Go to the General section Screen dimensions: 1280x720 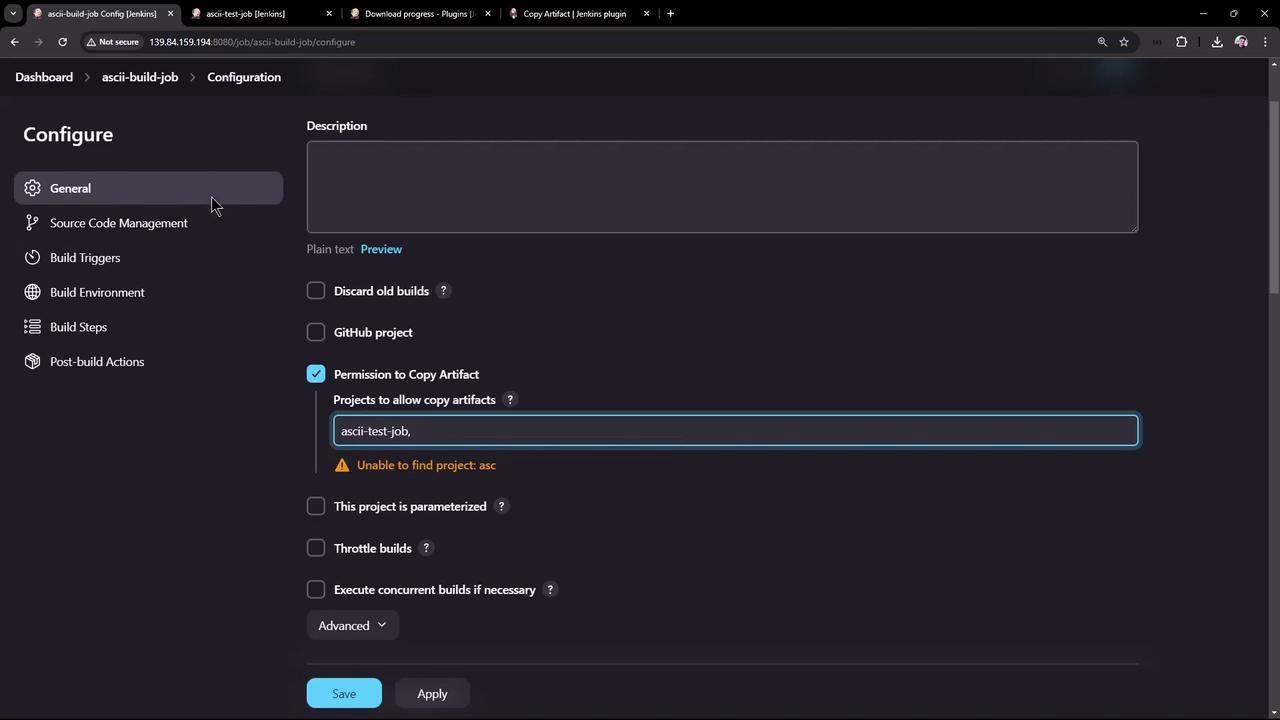[x=149, y=188]
